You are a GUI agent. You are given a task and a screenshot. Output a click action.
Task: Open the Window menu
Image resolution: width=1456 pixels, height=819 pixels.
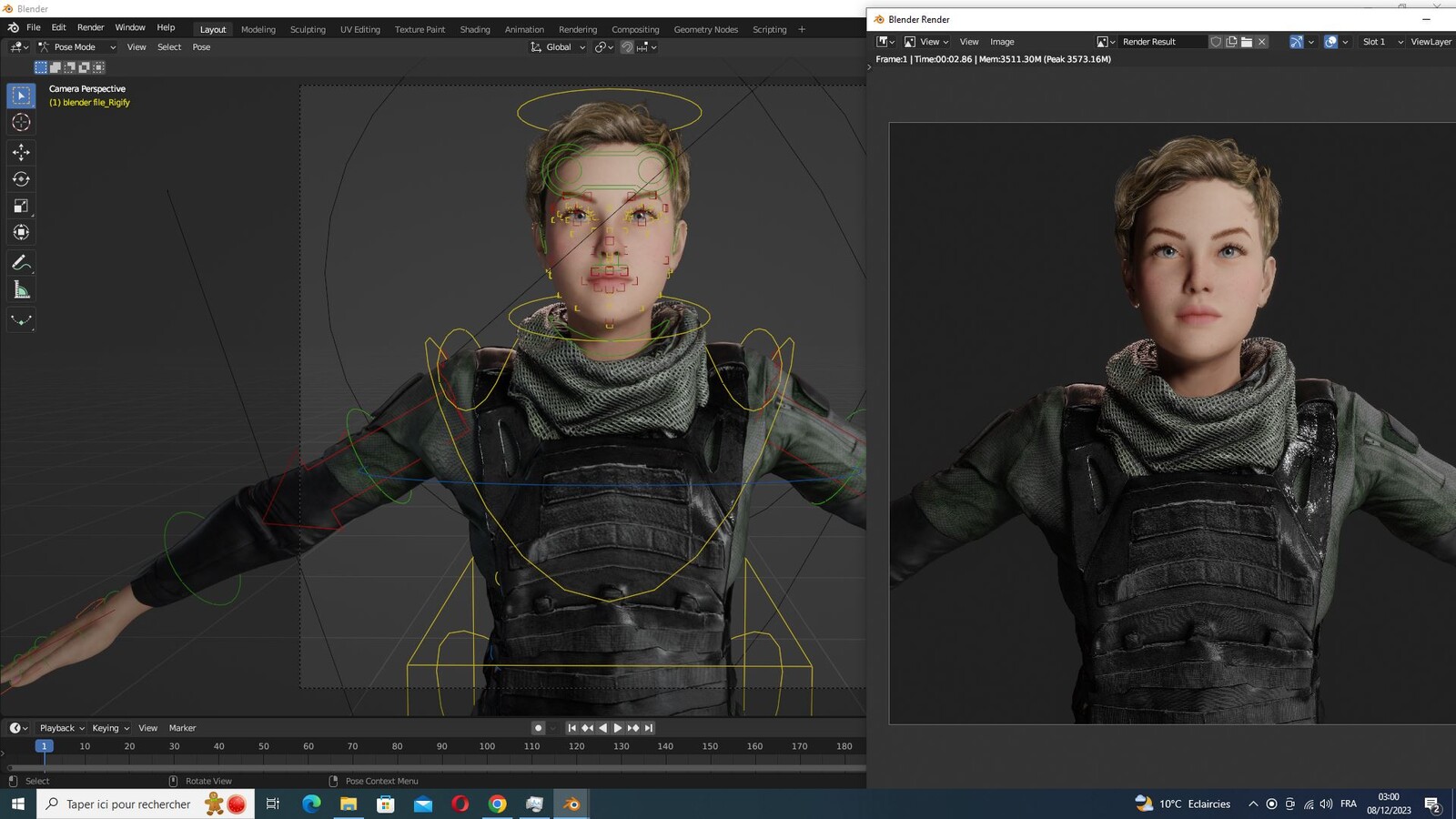tap(130, 27)
